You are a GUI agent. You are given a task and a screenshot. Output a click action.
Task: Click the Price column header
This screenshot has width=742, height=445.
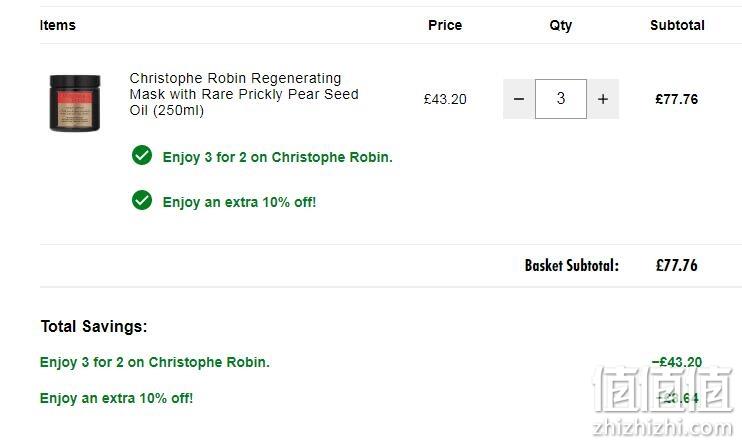point(445,25)
